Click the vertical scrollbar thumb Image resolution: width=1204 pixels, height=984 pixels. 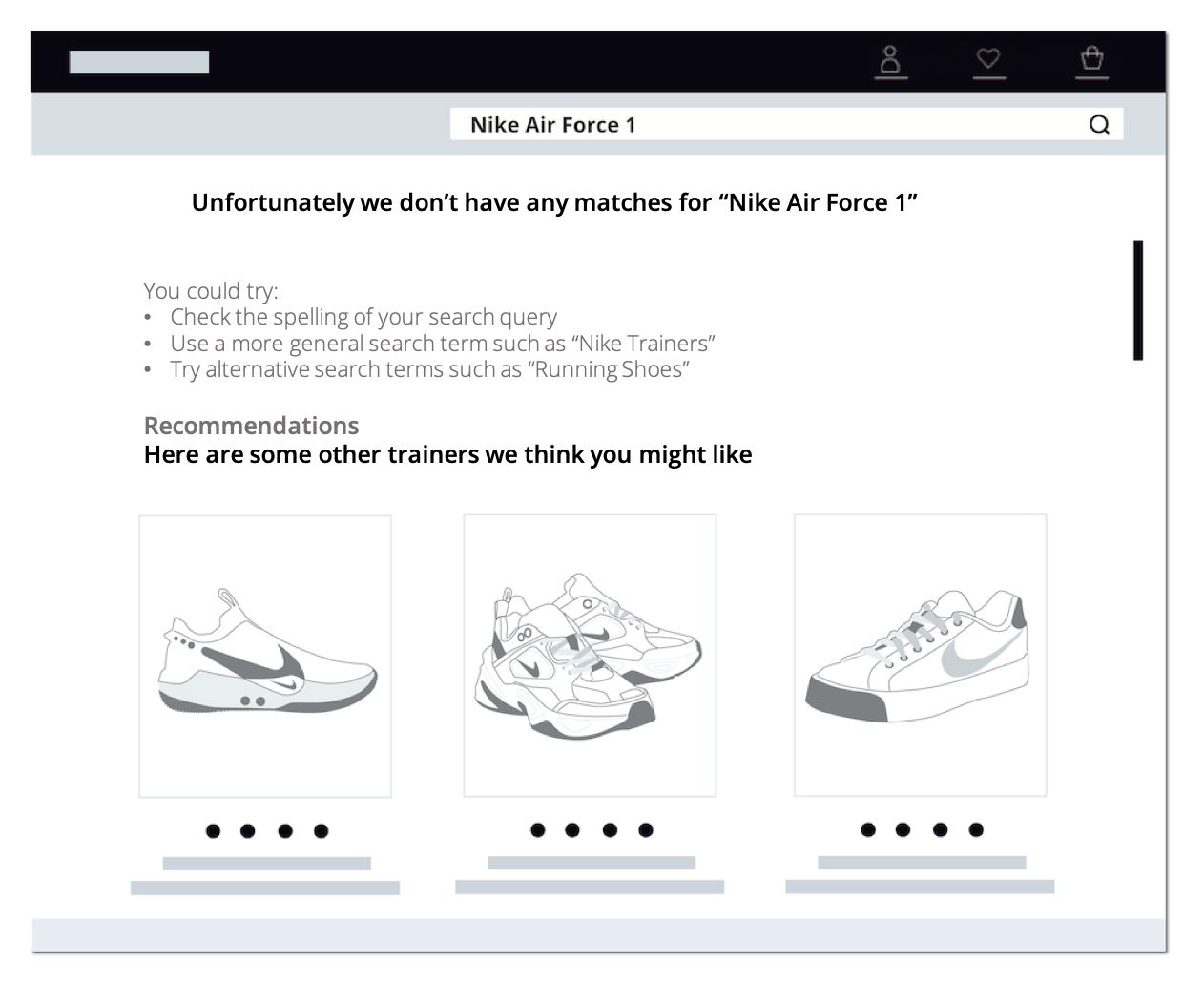point(1137,300)
